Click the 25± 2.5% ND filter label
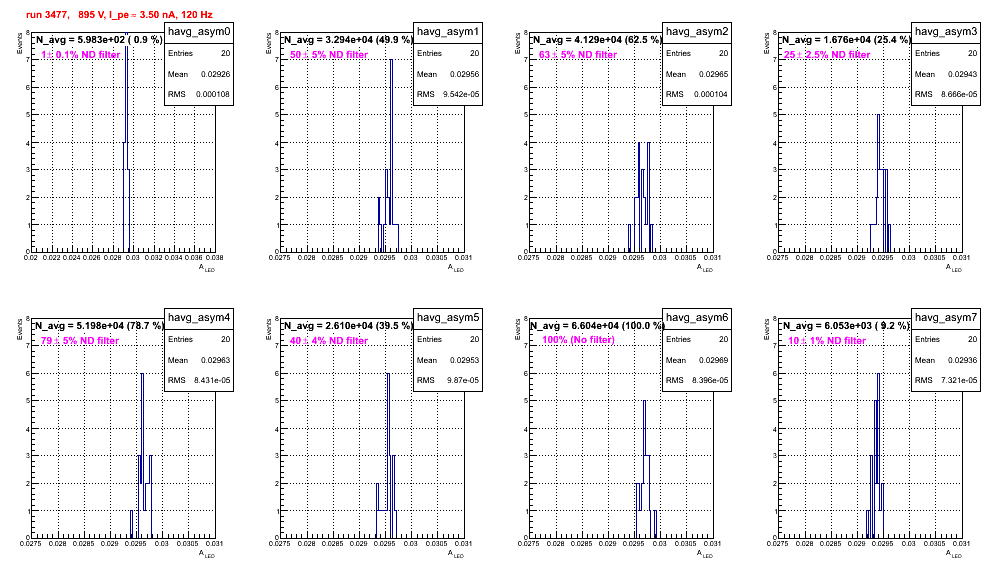 coord(827,55)
